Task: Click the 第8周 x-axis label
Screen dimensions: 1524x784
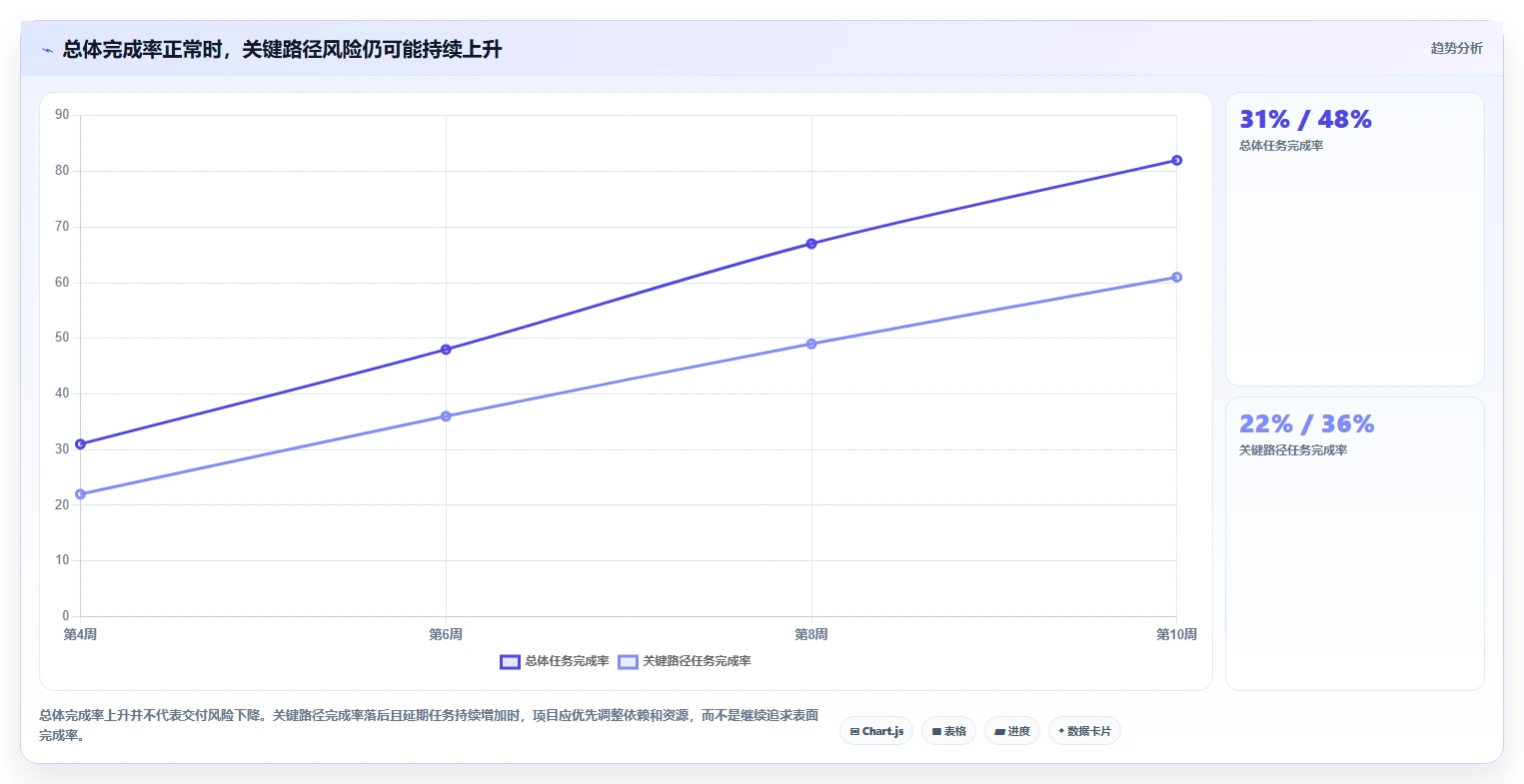Action: click(x=811, y=634)
